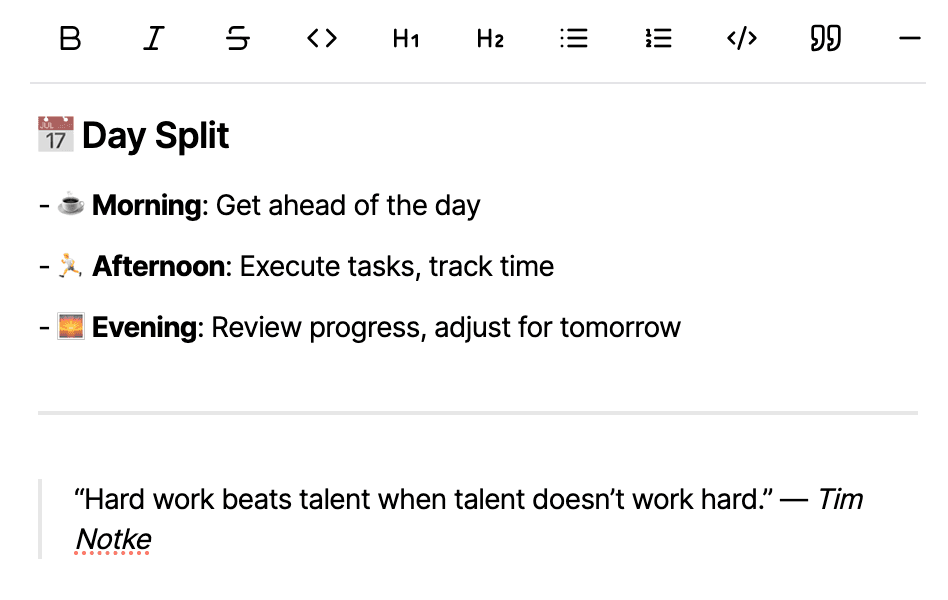Toggle inline code formatting

321,39
